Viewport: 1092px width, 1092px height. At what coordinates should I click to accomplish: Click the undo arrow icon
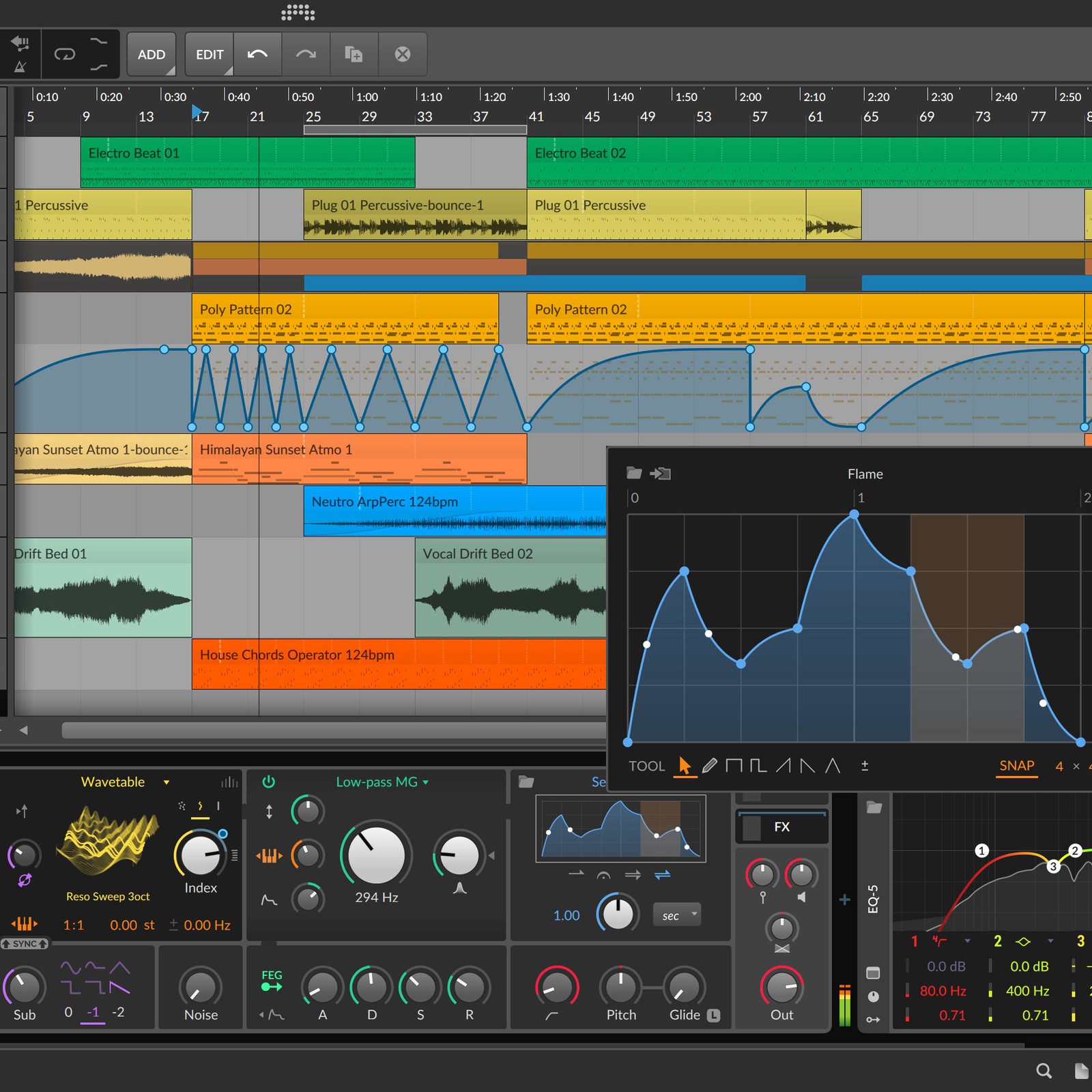(x=257, y=54)
